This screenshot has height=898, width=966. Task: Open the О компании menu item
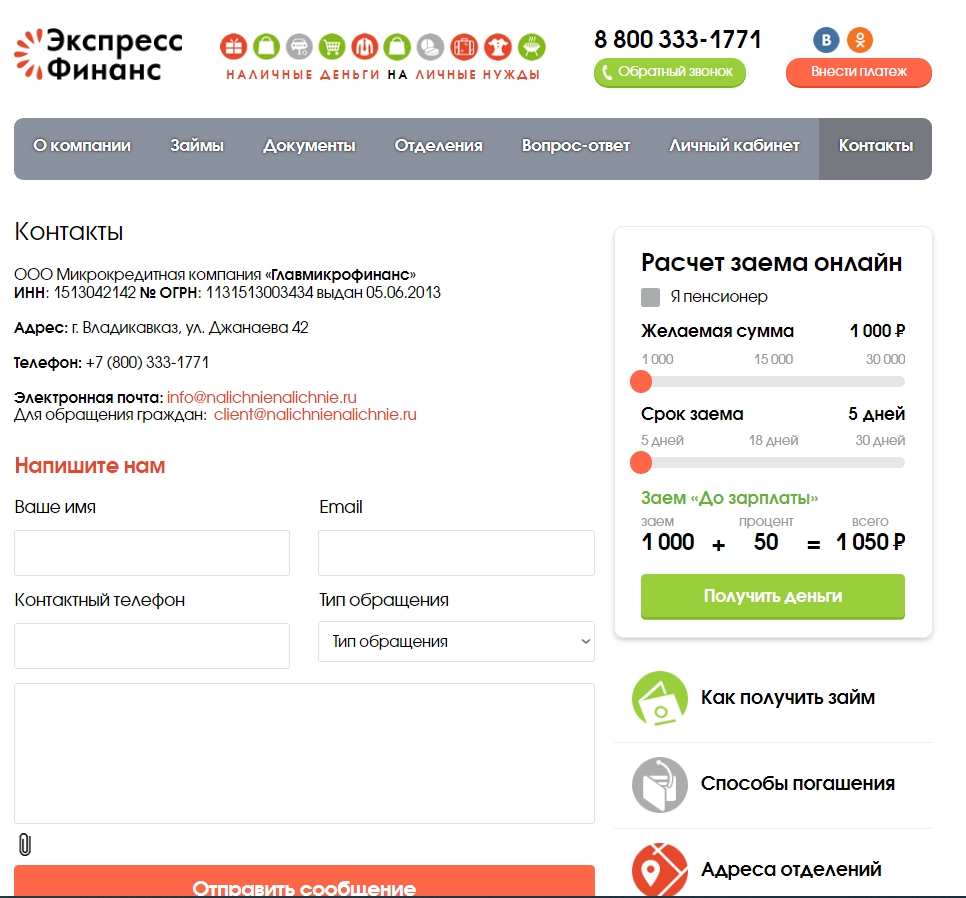tap(82, 145)
